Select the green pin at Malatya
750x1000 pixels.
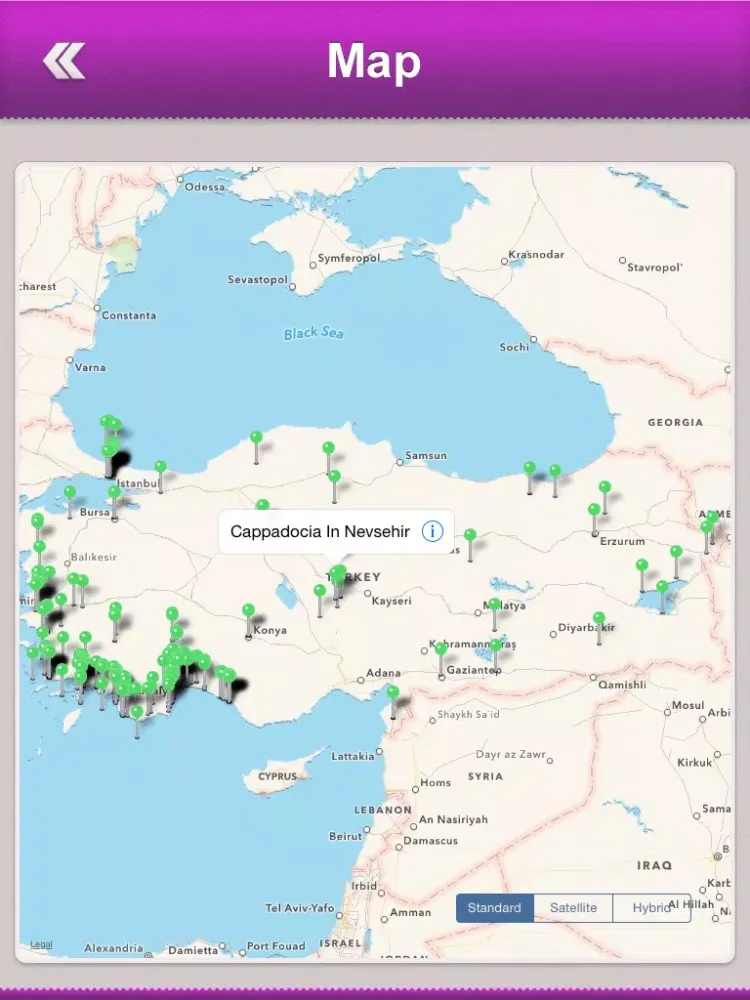coord(494,603)
